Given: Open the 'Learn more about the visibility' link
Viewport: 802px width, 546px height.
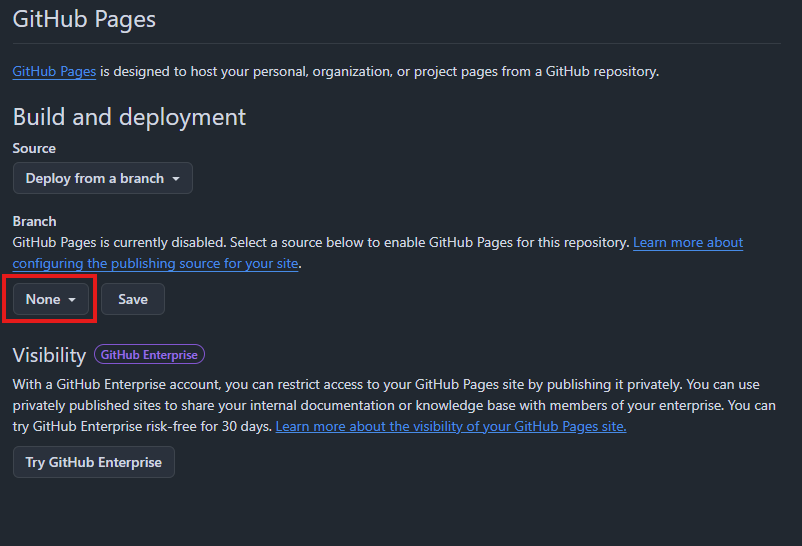Looking at the screenshot, I should [x=451, y=426].
